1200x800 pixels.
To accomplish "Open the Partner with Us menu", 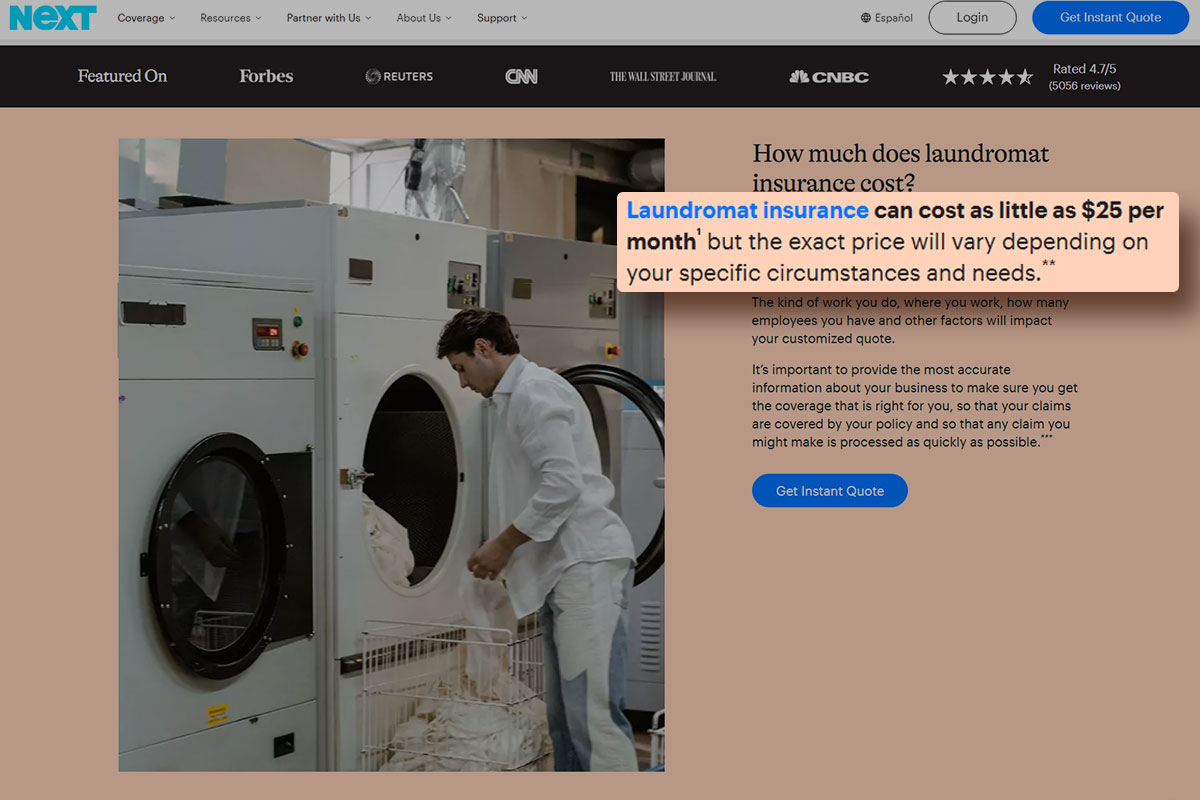I will pos(329,17).
